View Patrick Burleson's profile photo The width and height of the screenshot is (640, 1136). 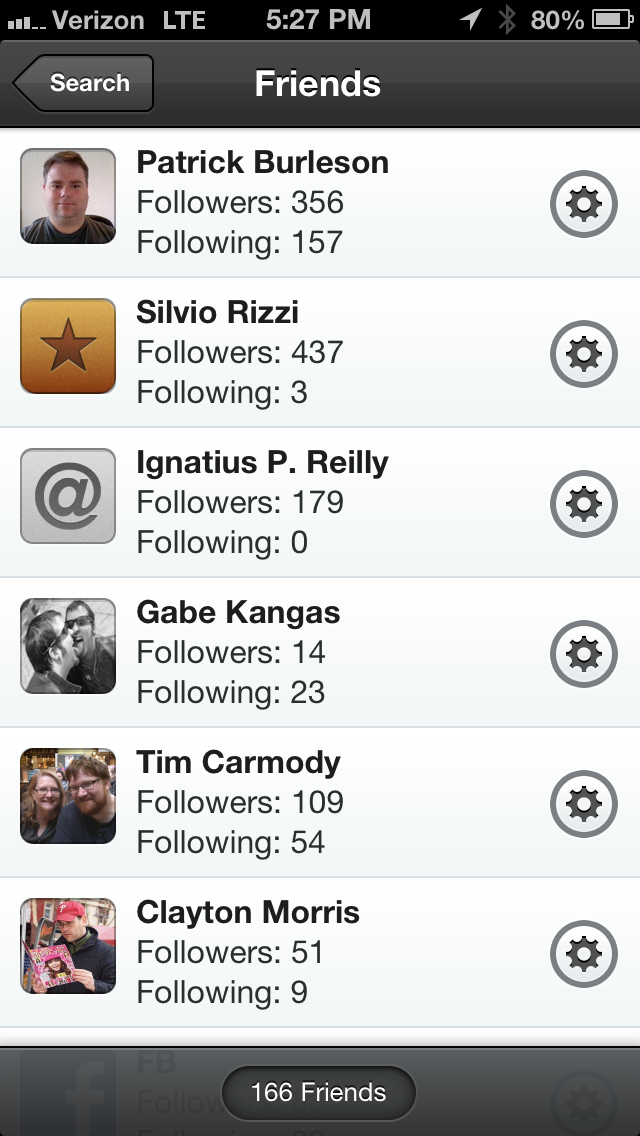68,196
